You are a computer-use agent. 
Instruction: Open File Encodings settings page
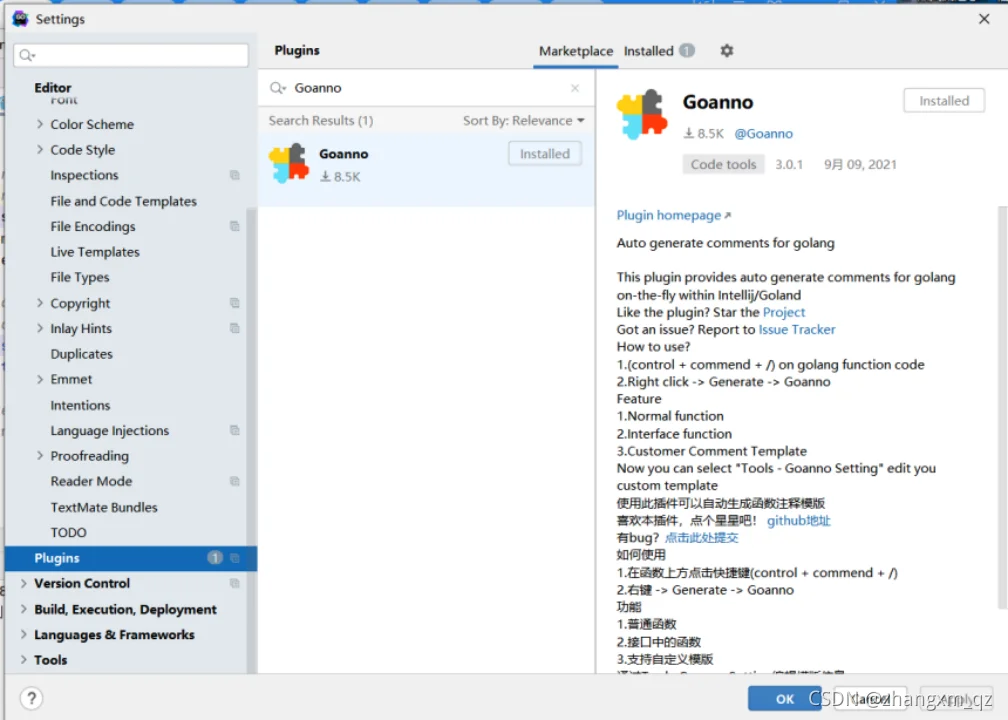pos(93,226)
